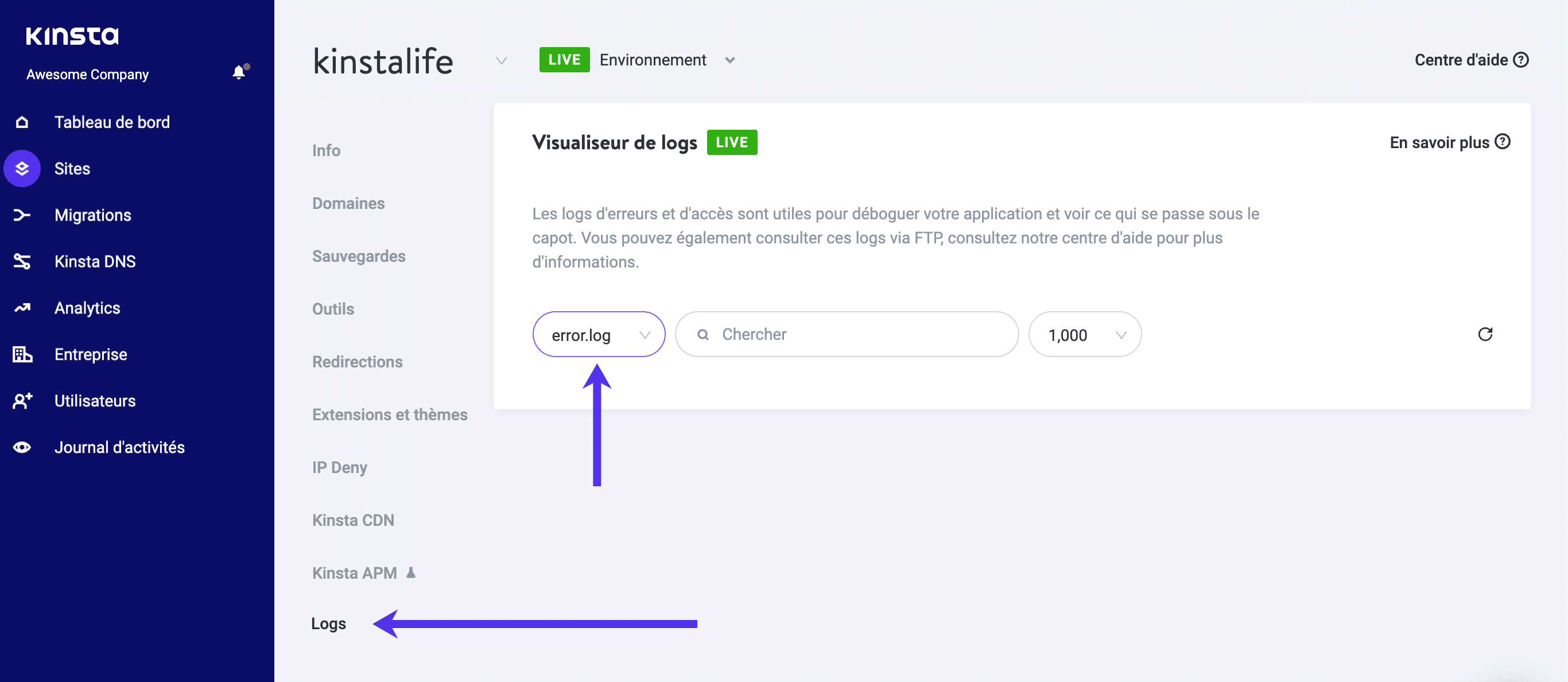
Task: Open the Utilisateurs section
Action: tap(94, 400)
